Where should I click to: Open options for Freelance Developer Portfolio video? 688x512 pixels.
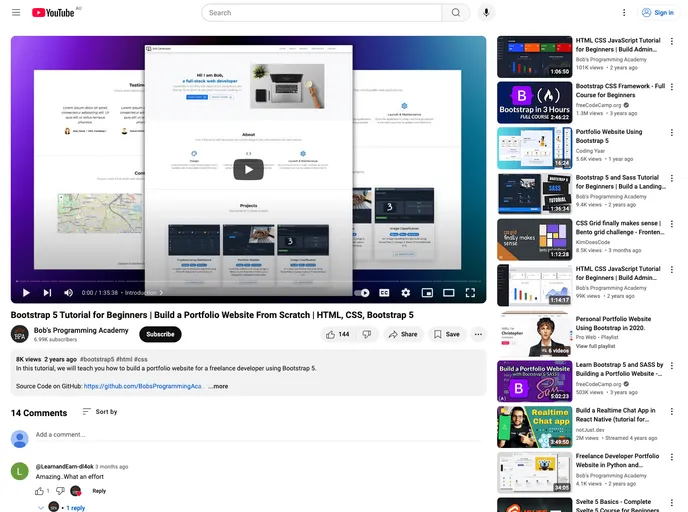pyautogui.click(x=672, y=457)
